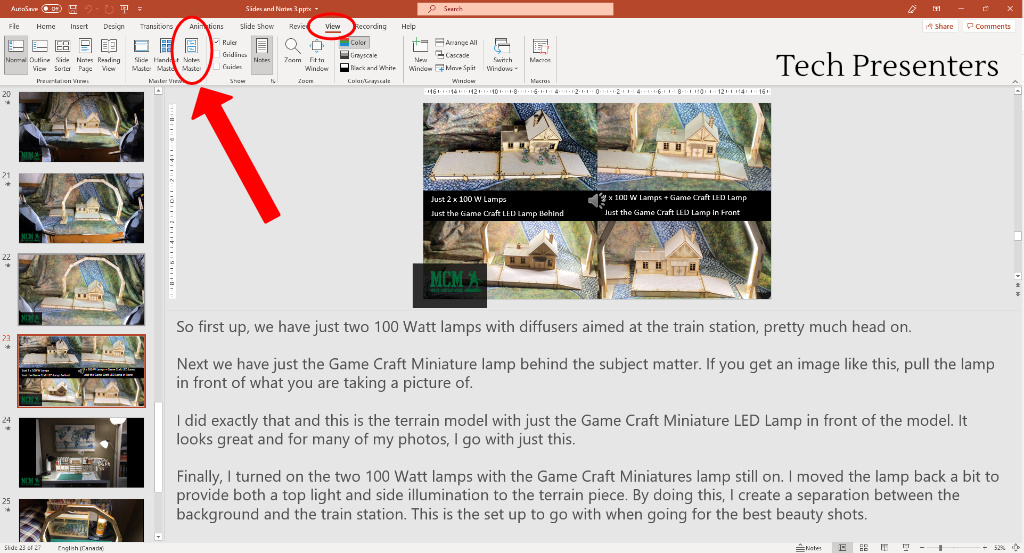Expand the file name title dropdown
This screenshot has height=553, width=1024.
(x=317, y=9)
